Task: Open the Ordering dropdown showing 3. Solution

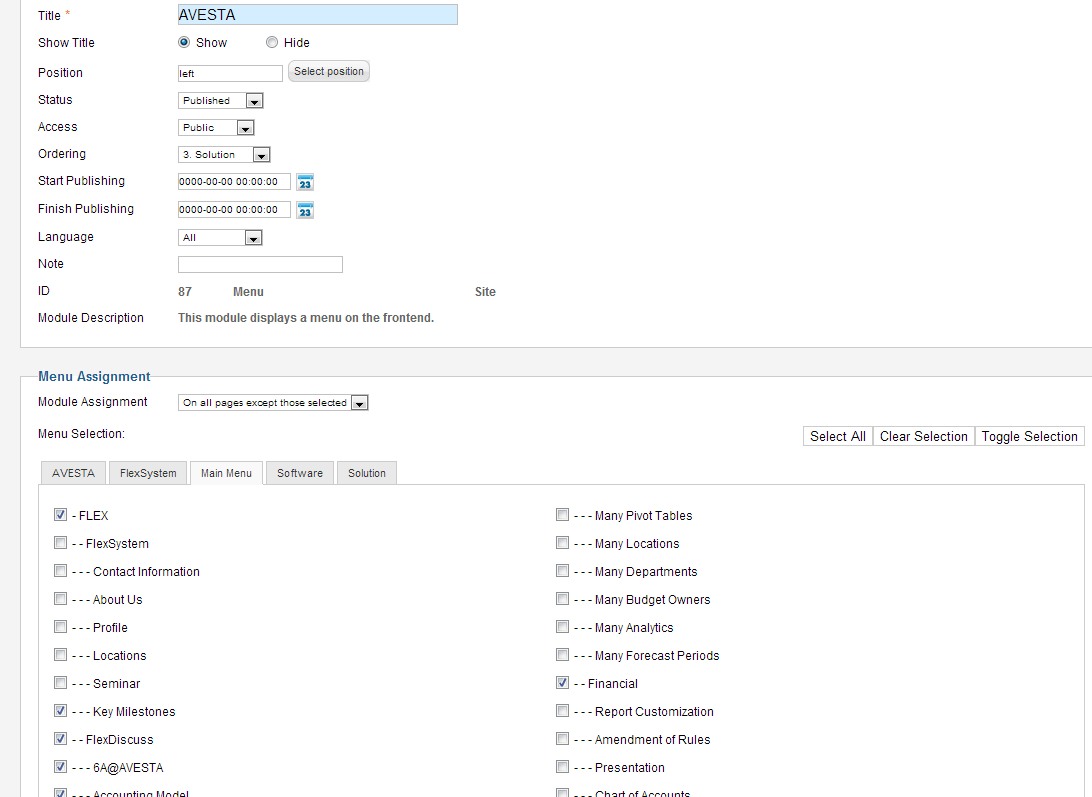Action: [224, 155]
